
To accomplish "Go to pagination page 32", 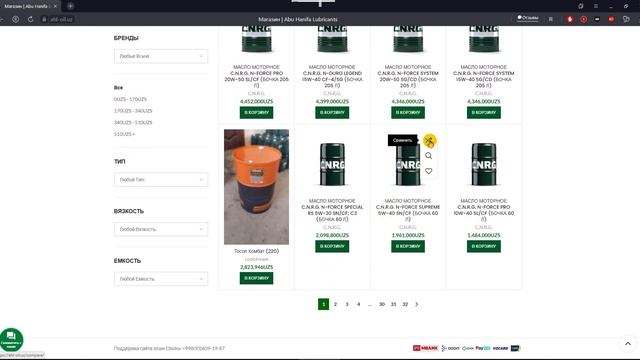I will tap(405, 304).
